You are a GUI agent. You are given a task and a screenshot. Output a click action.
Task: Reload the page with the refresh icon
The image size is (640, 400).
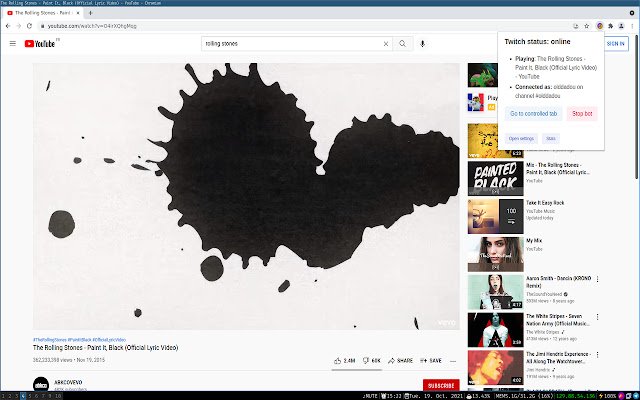[29, 26]
